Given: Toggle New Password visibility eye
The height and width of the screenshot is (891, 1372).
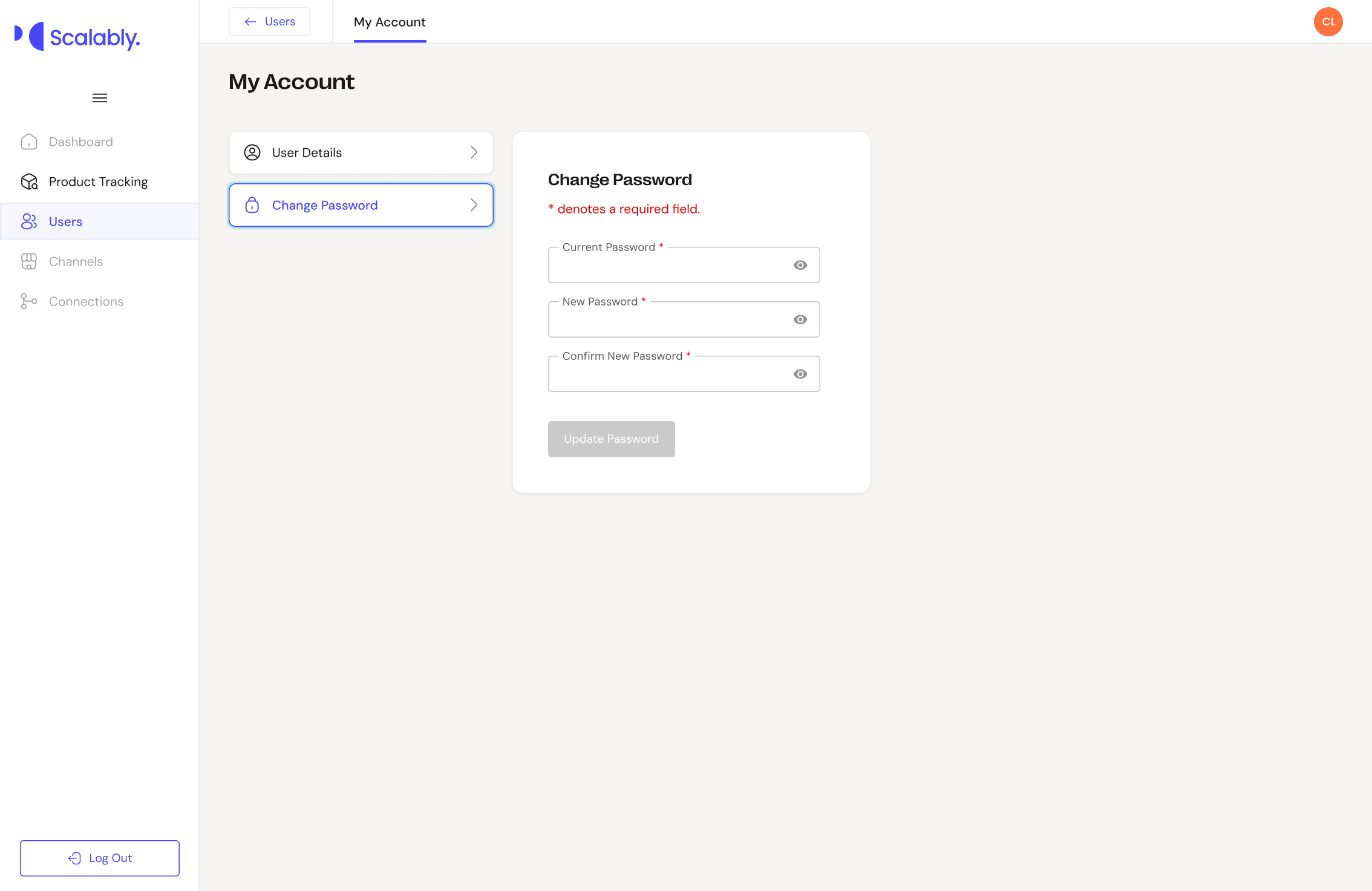Looking at the screenshot, I should (800, 319).
